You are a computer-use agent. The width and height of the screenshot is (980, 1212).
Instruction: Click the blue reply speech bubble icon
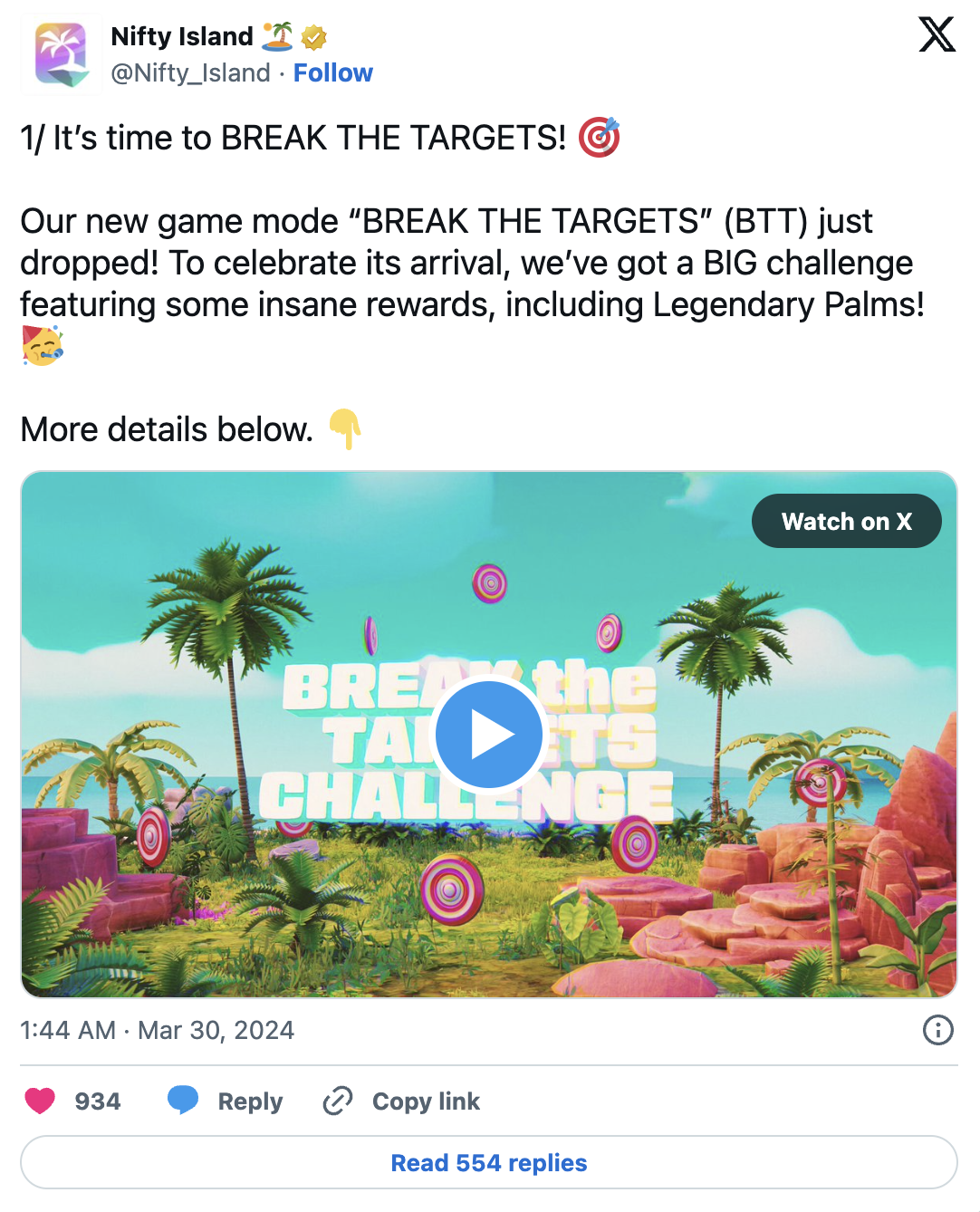pos(183,1101)
